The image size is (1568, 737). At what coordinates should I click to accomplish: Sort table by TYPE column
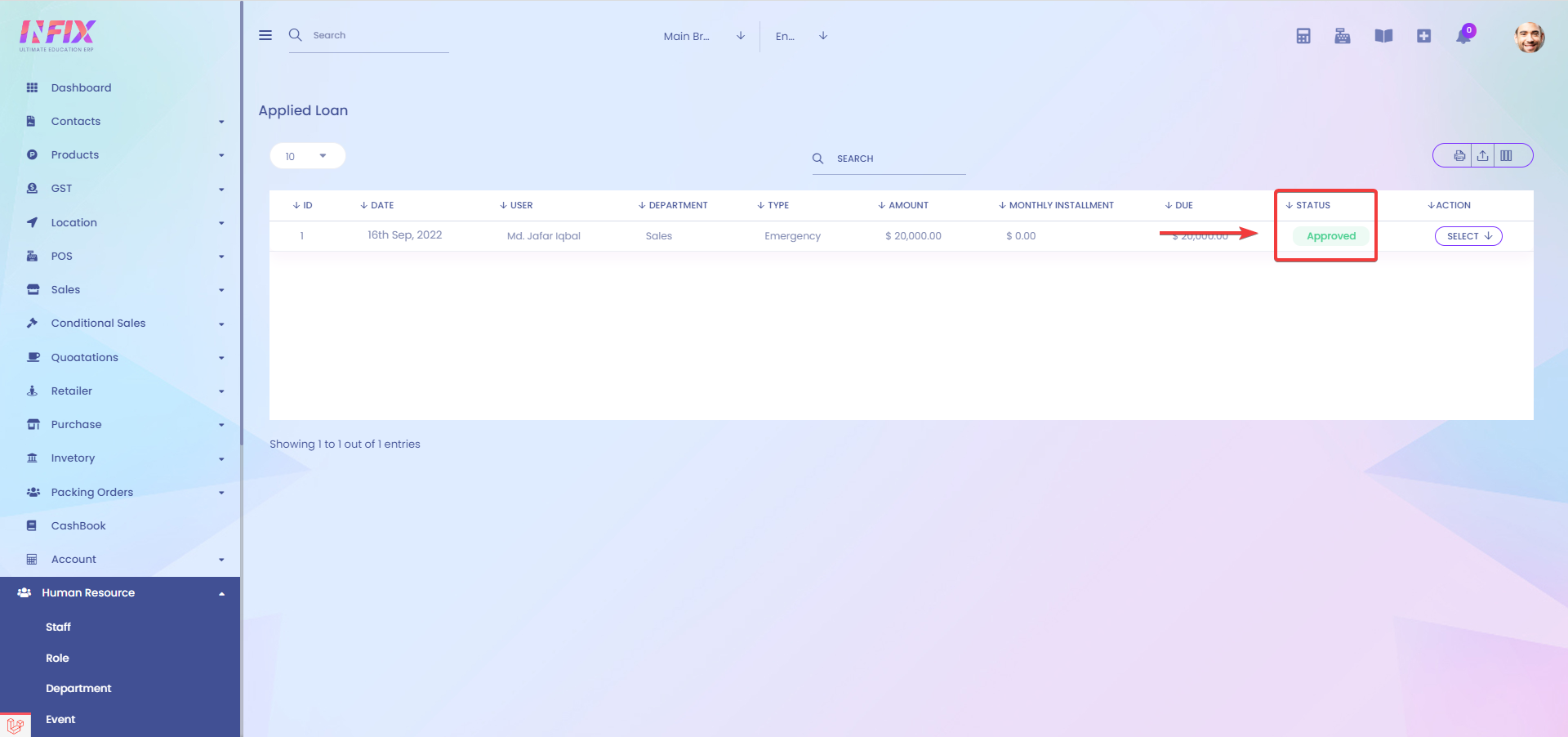773,205
